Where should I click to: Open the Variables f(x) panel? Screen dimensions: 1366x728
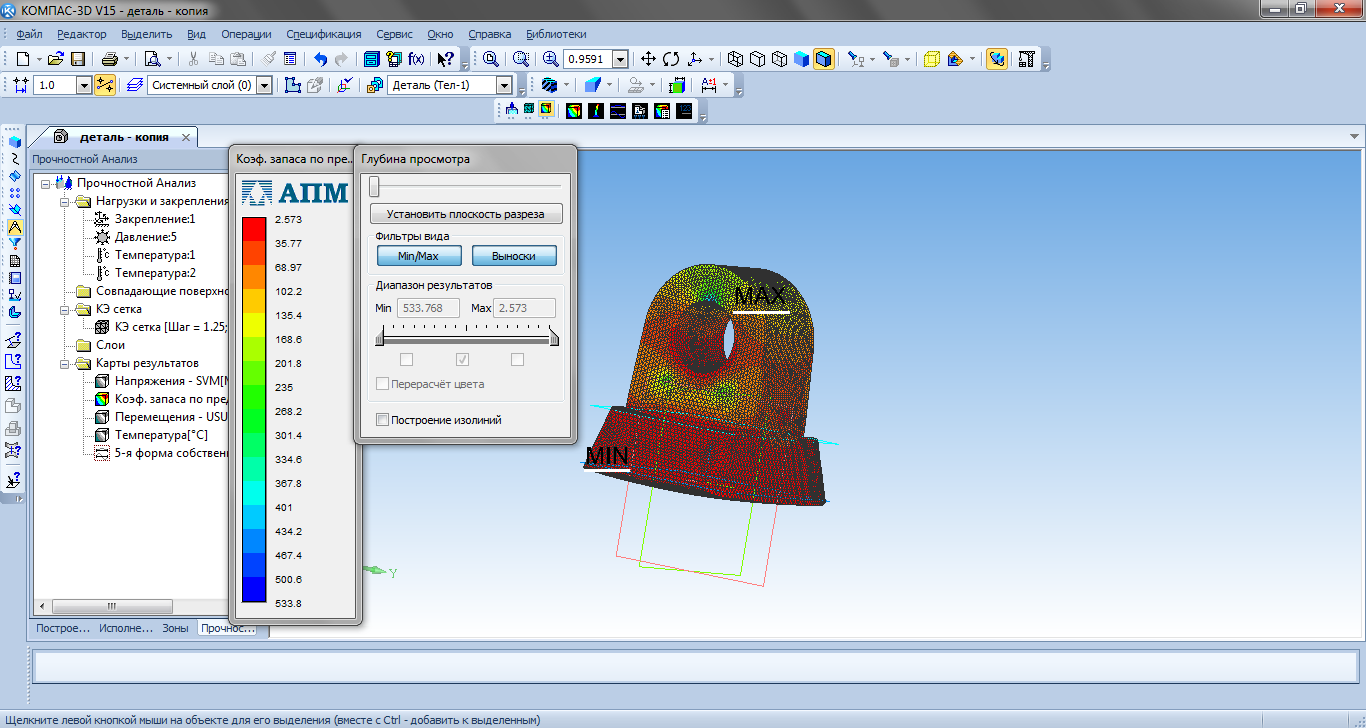(x=416, y=59)
